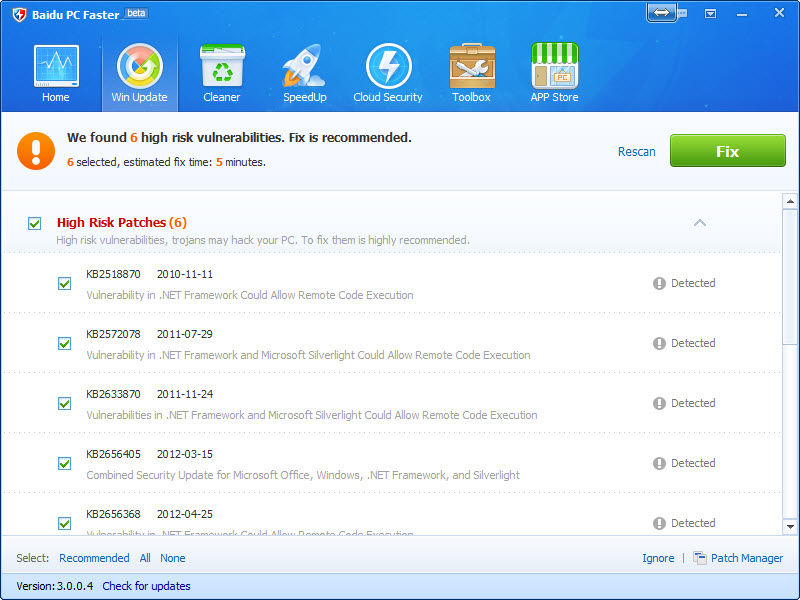800x600 pixels.
Task: Click scrollbar up arrow in patch list
Action: 790,202
